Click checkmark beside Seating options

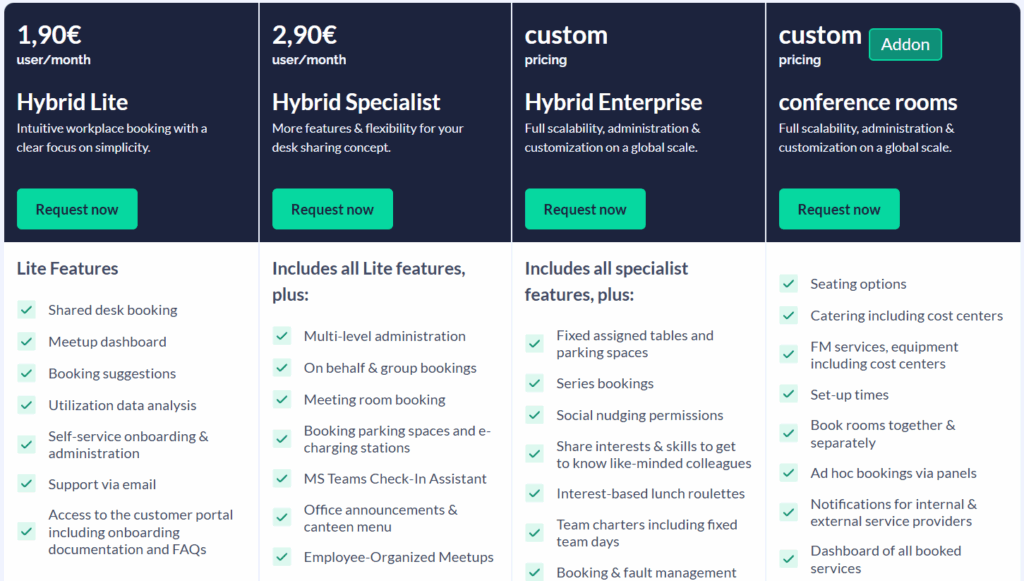[789, 284]
